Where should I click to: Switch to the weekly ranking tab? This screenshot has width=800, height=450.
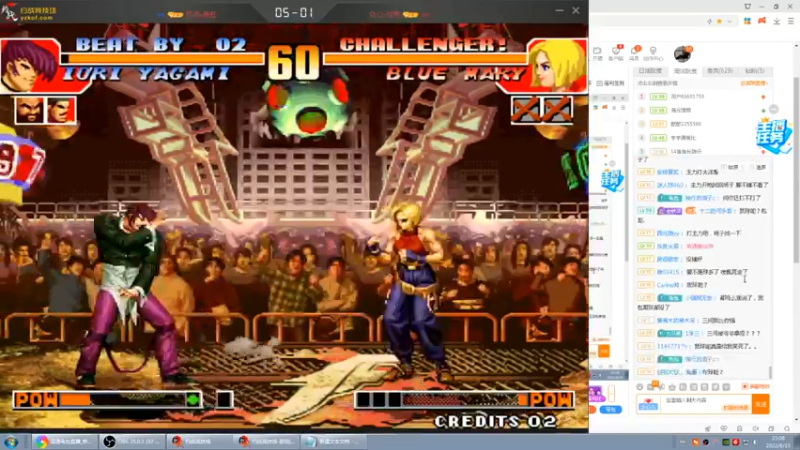[685, 71]
